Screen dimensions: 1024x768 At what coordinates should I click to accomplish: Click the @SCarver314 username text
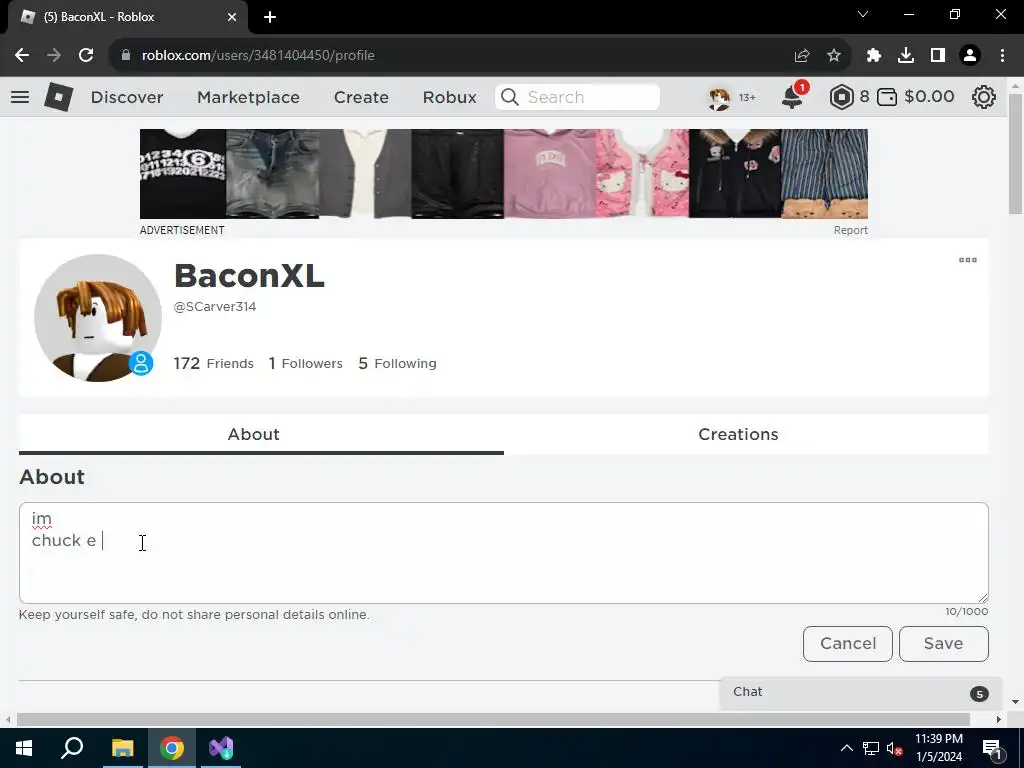(215, 307)
